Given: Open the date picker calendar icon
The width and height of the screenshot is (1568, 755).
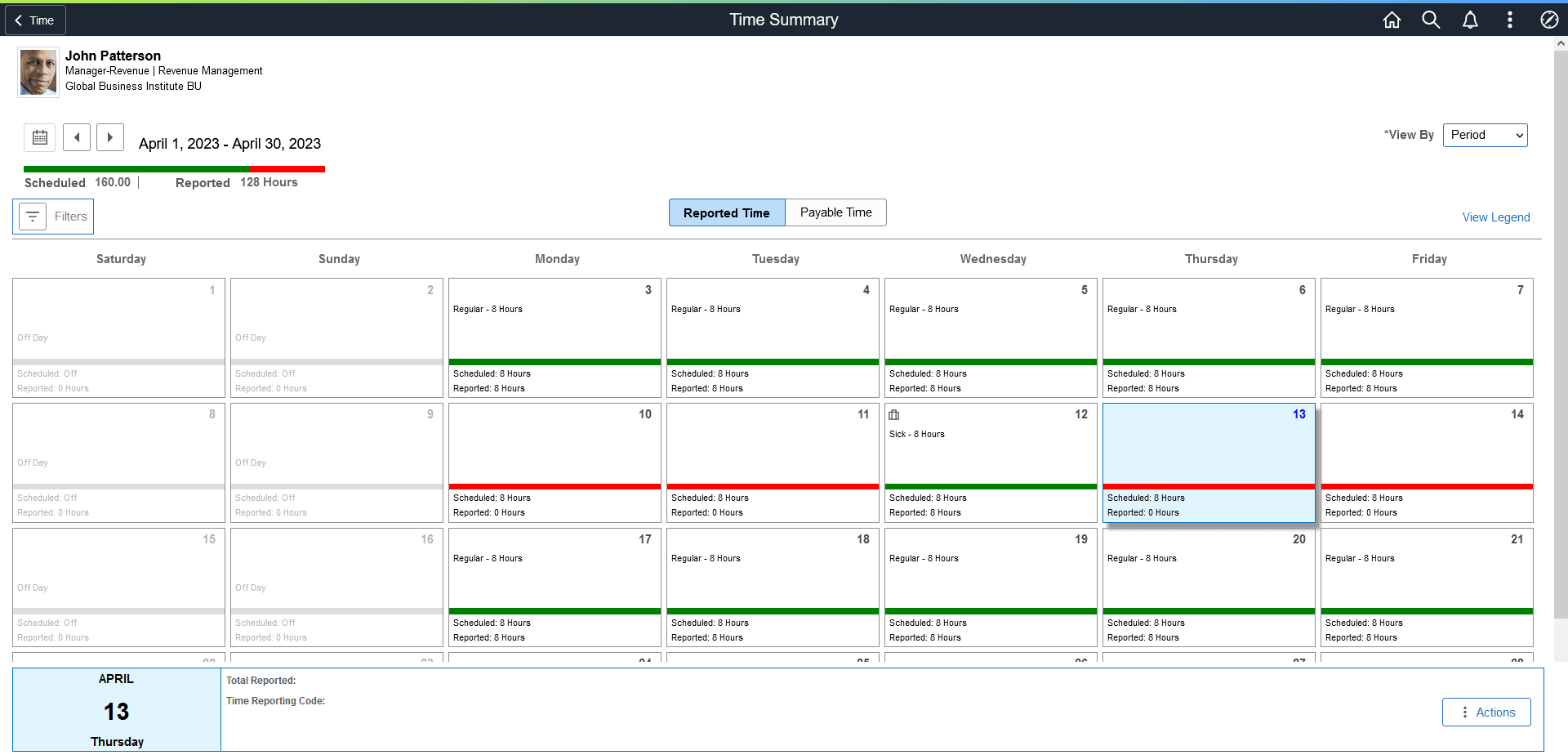Looking at the screenshot, I should [x=39, y=137].
